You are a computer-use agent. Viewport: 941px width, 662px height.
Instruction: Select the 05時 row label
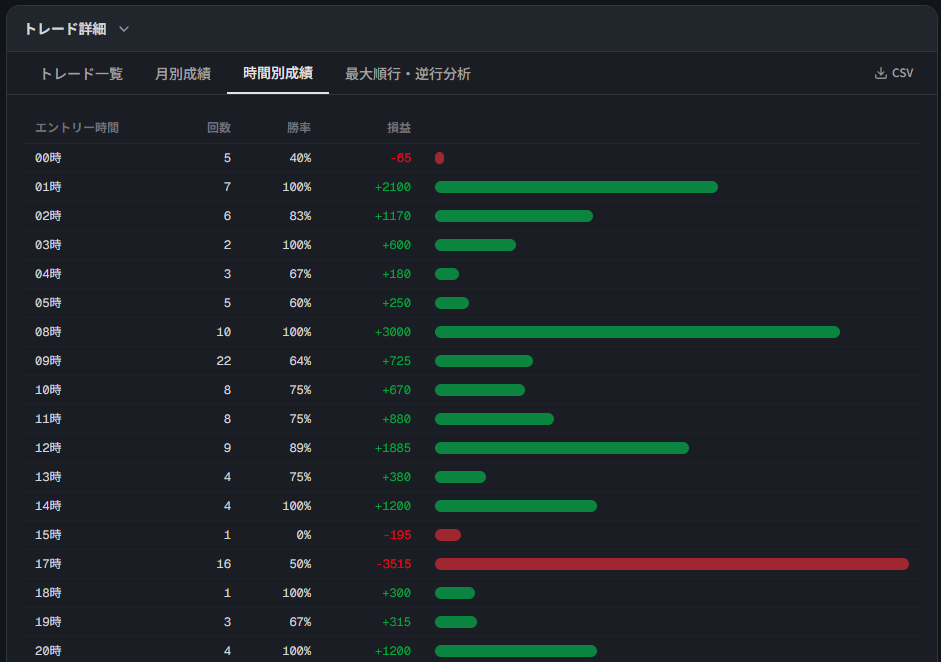coord(48,303)
